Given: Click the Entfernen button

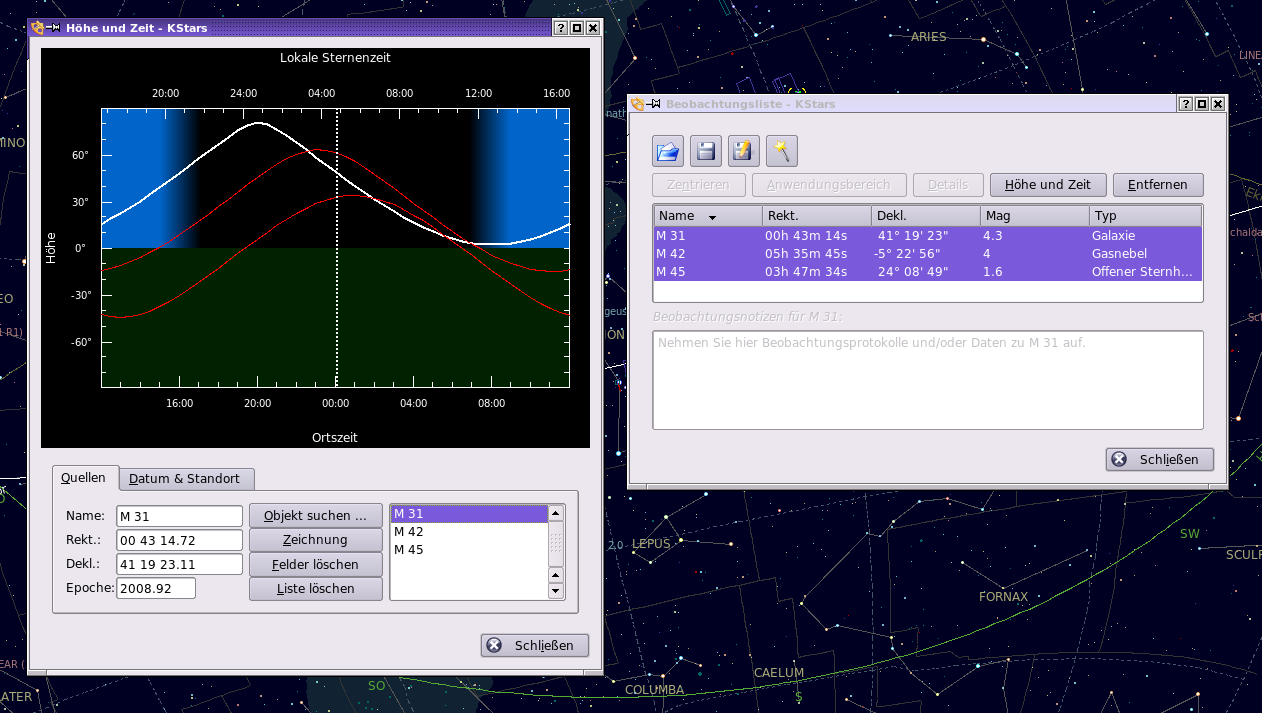Looking at the screenshot, I should [x=1157, y=185].
